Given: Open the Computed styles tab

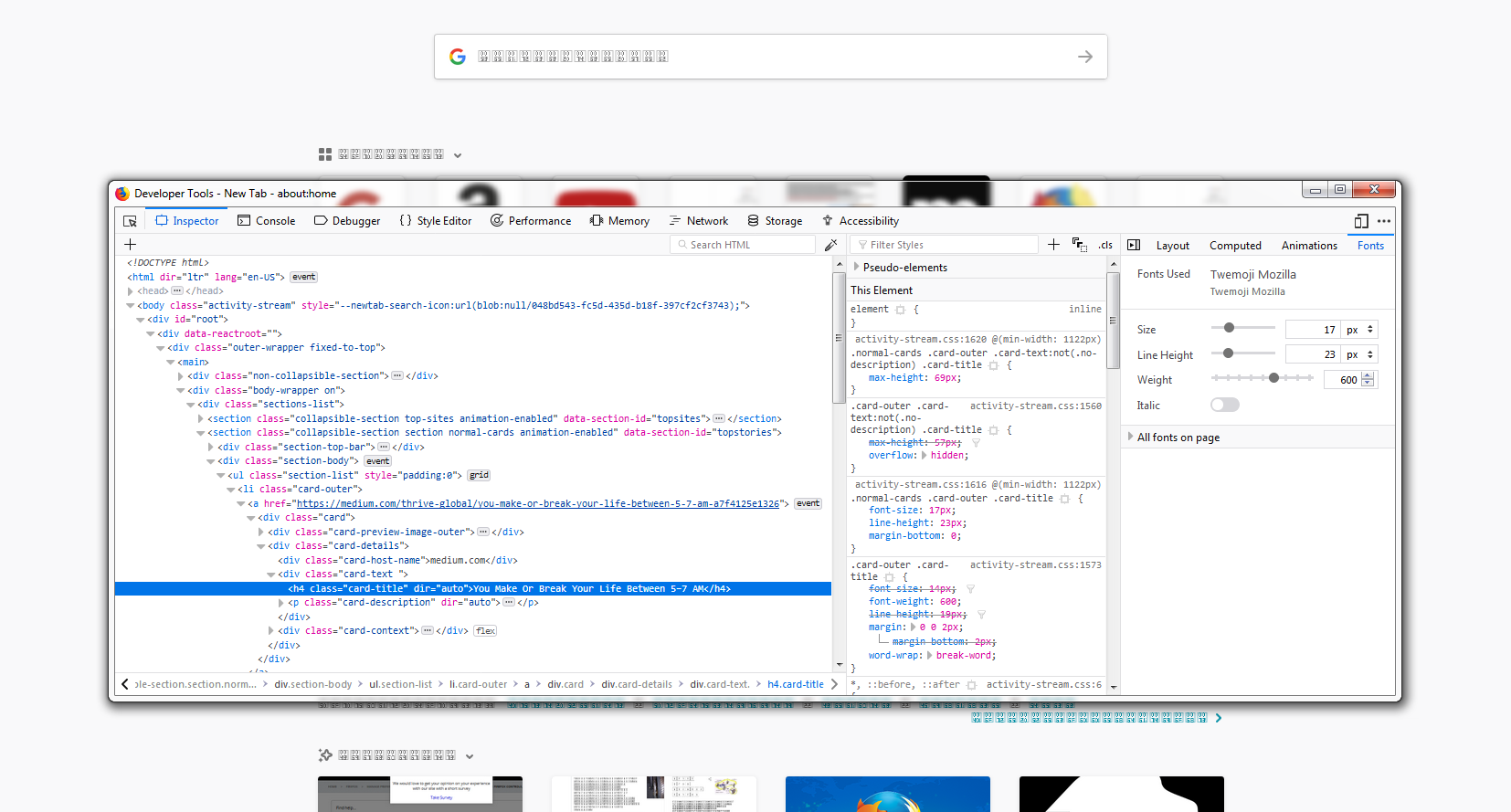Looking at the screenshot, I should [1235, 246].
